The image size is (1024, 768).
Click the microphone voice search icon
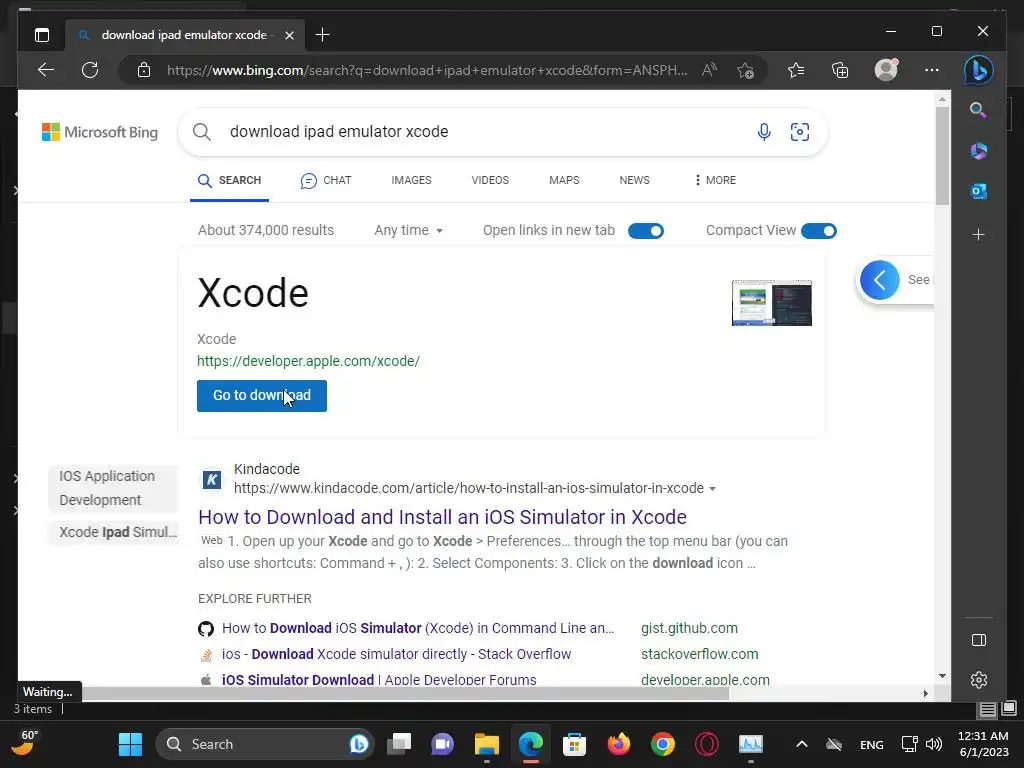click(x=763, y=132)
